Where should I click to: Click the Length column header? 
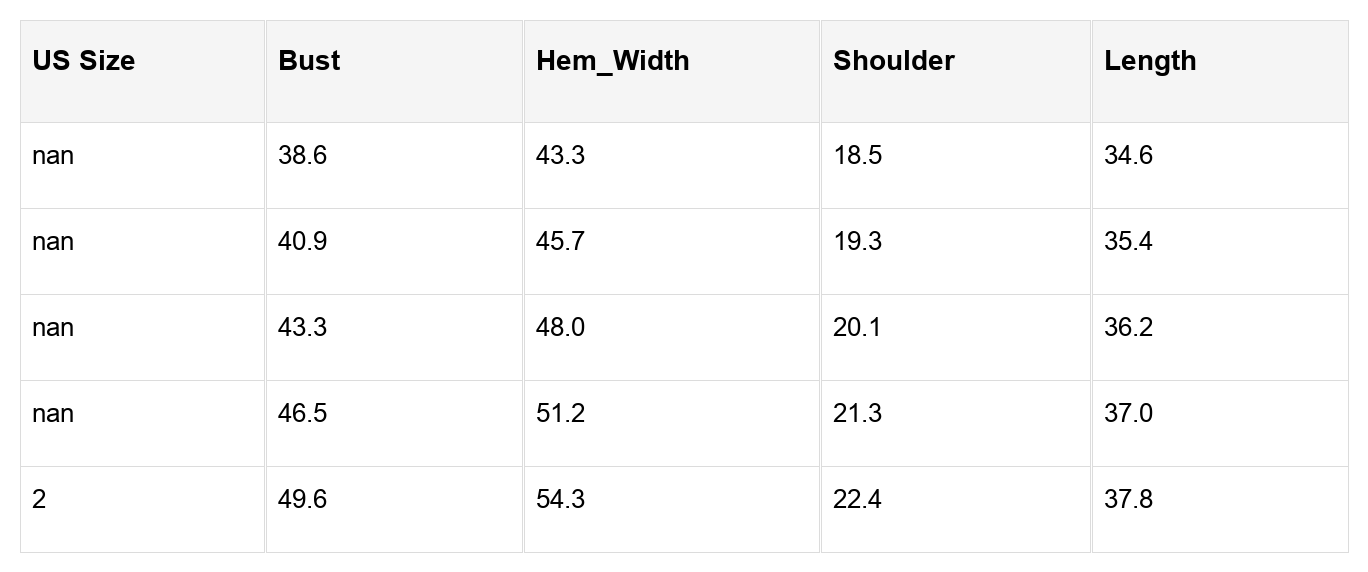tap(1150, 61)
